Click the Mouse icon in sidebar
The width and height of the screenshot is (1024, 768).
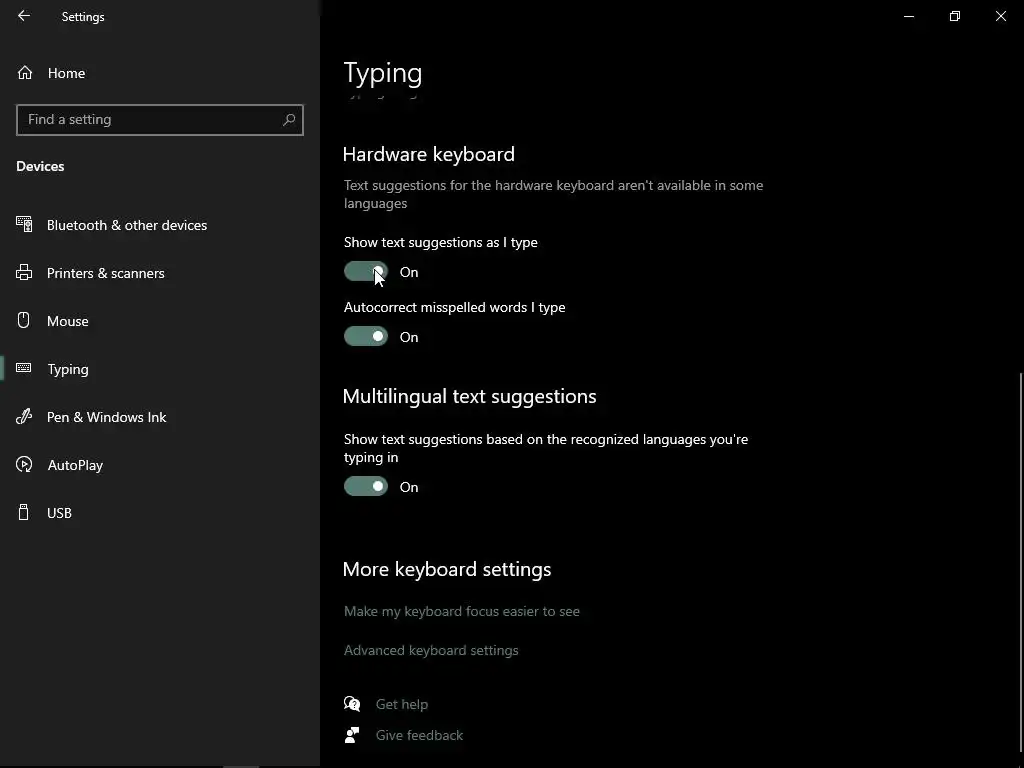[25, 321]
